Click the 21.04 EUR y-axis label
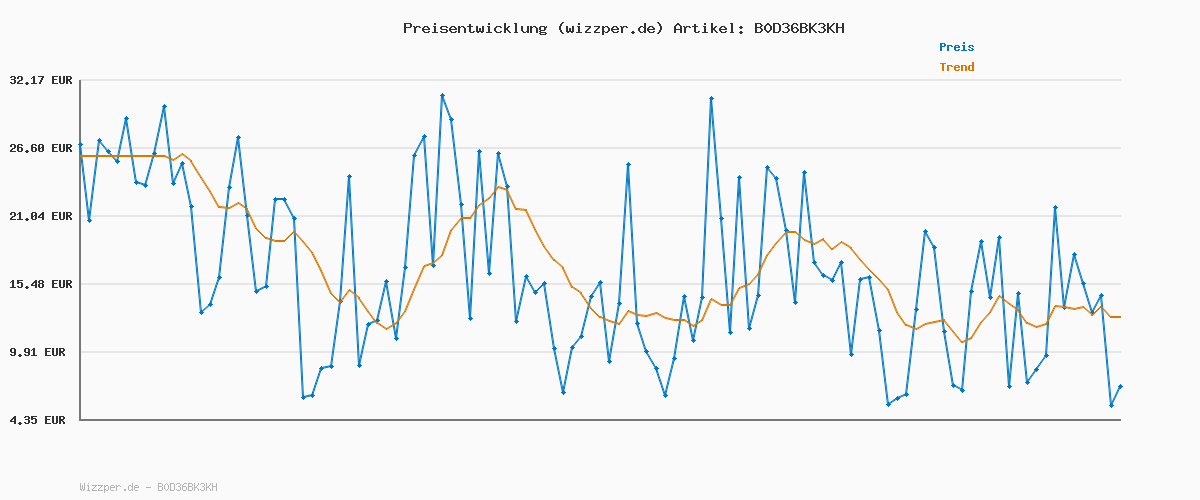1200x500 pixels. tap(40, 216)
